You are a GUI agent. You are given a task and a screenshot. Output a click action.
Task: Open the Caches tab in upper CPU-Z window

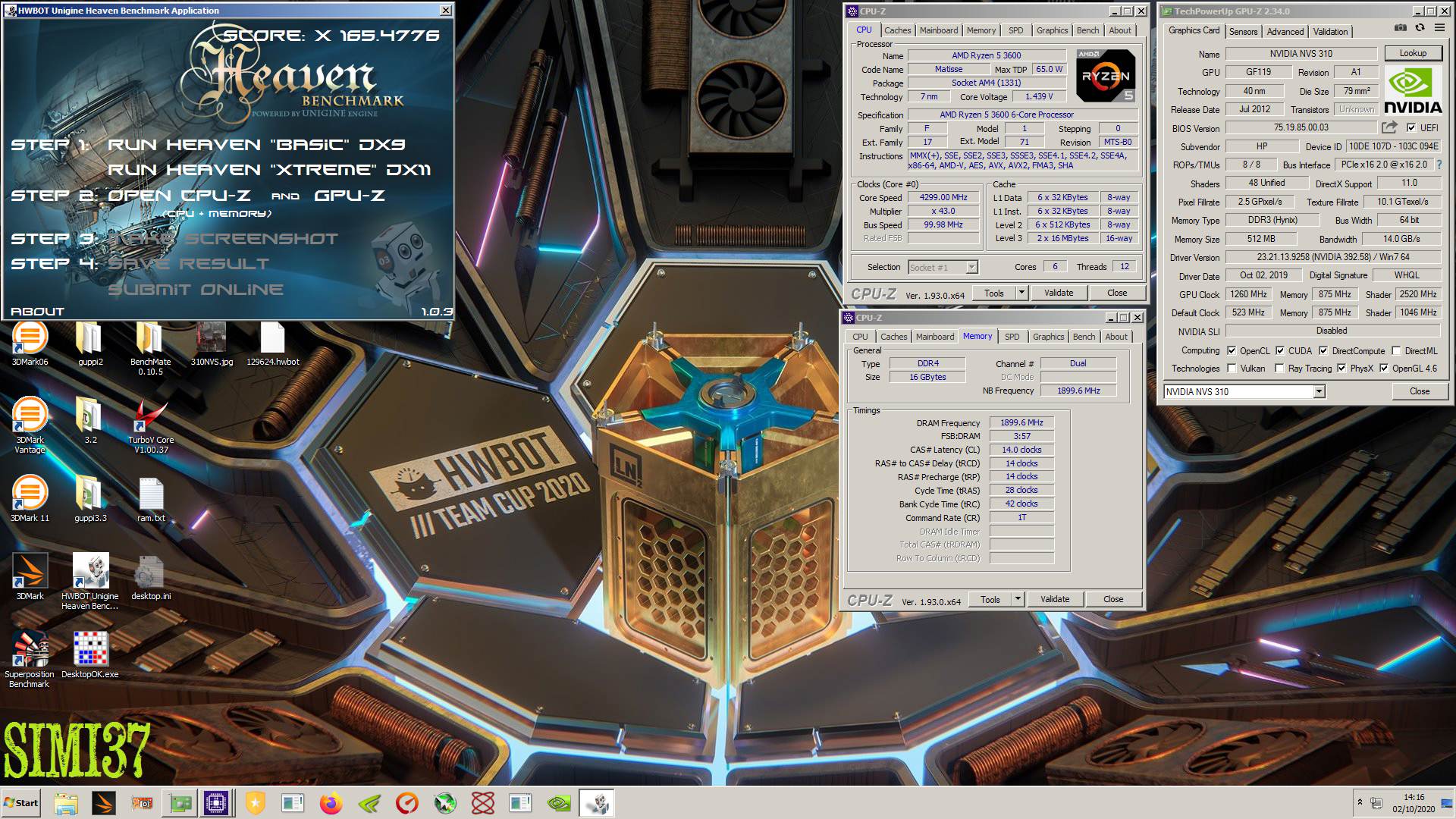(x=897, y=30)
